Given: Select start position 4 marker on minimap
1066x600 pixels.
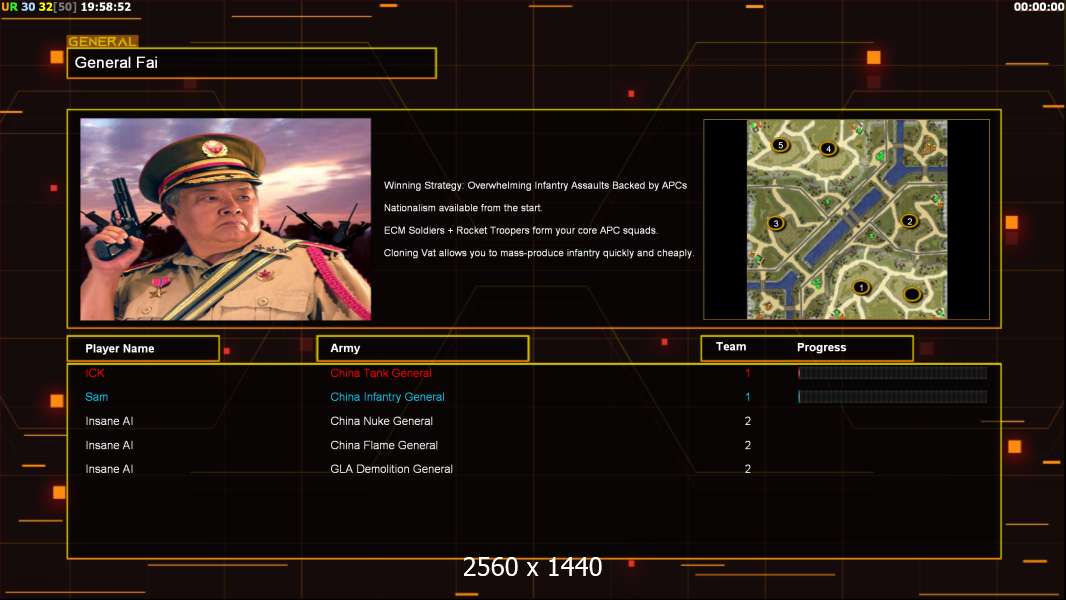Looking at the screenshot, I should [x=828, y=149].
